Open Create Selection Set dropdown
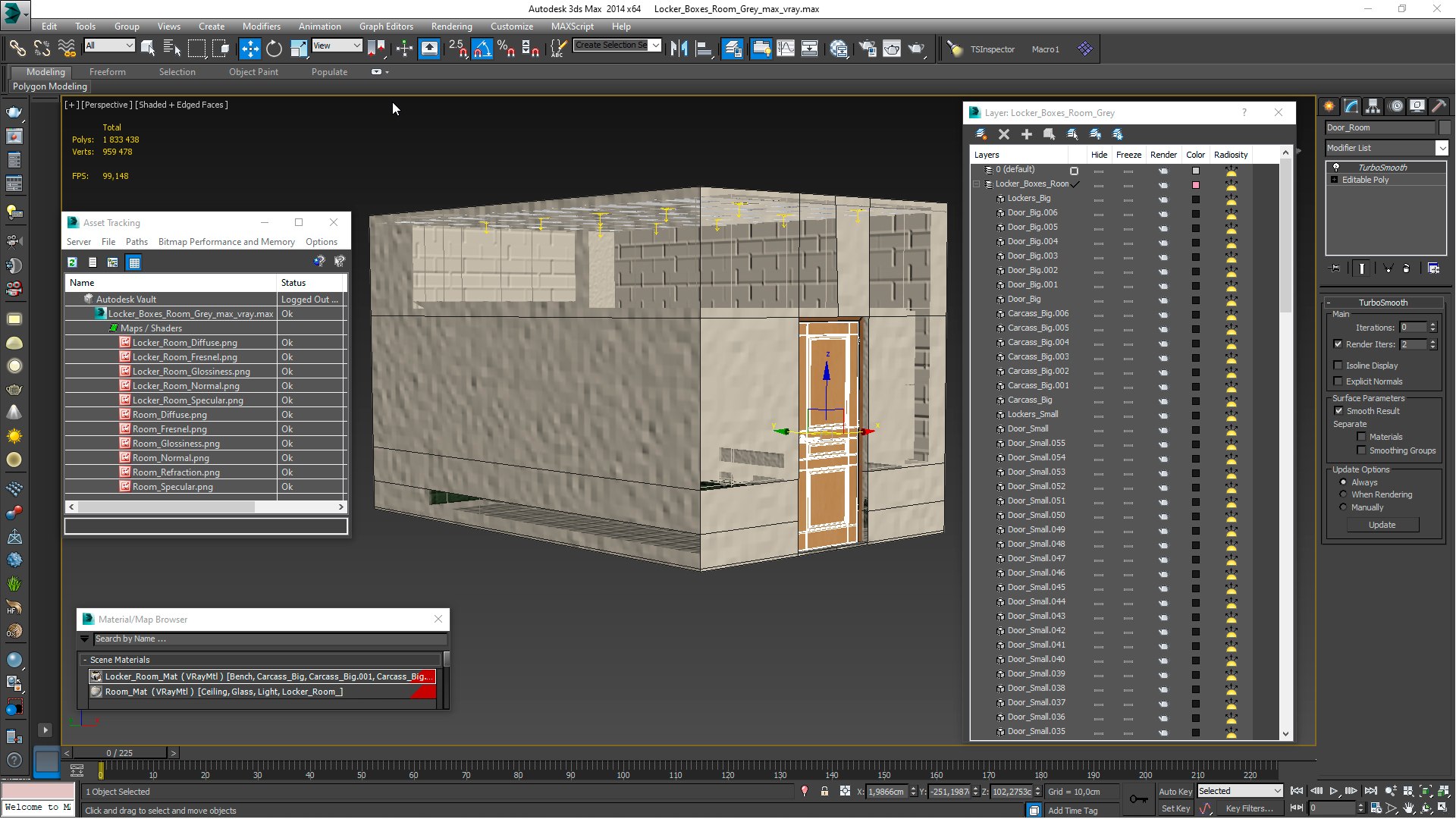The image size is (1456, 819). (x=617, y=45)
